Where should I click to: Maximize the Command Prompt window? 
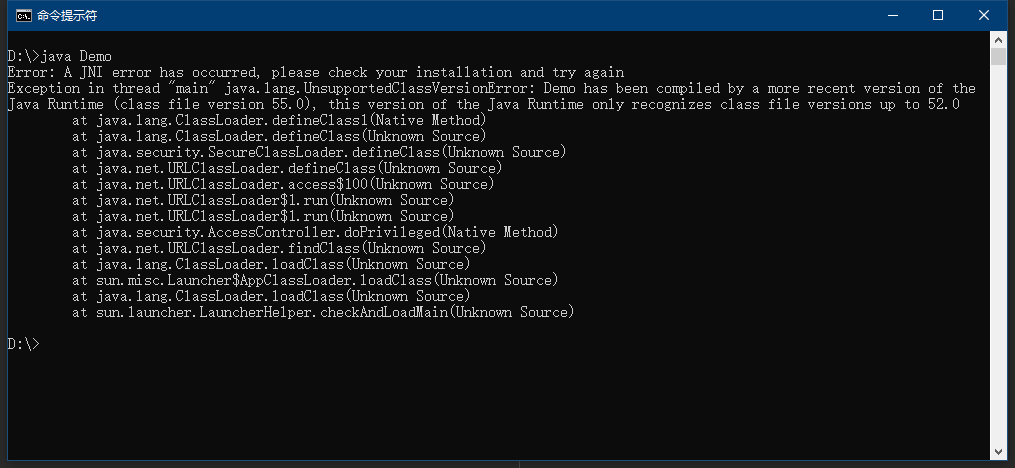tap(938, 16)
